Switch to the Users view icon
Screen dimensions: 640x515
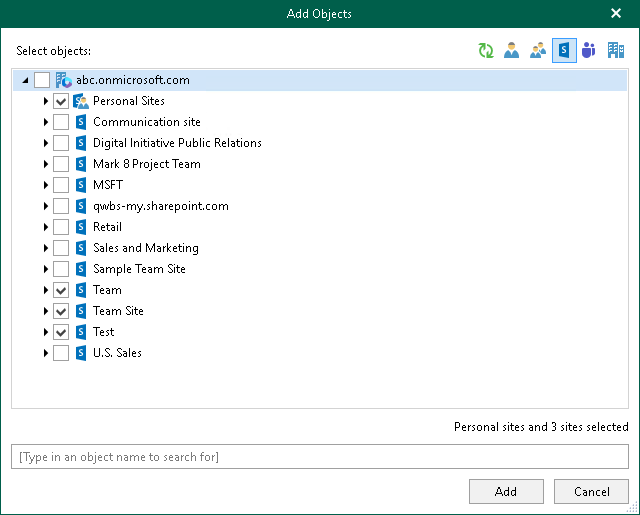511,51
